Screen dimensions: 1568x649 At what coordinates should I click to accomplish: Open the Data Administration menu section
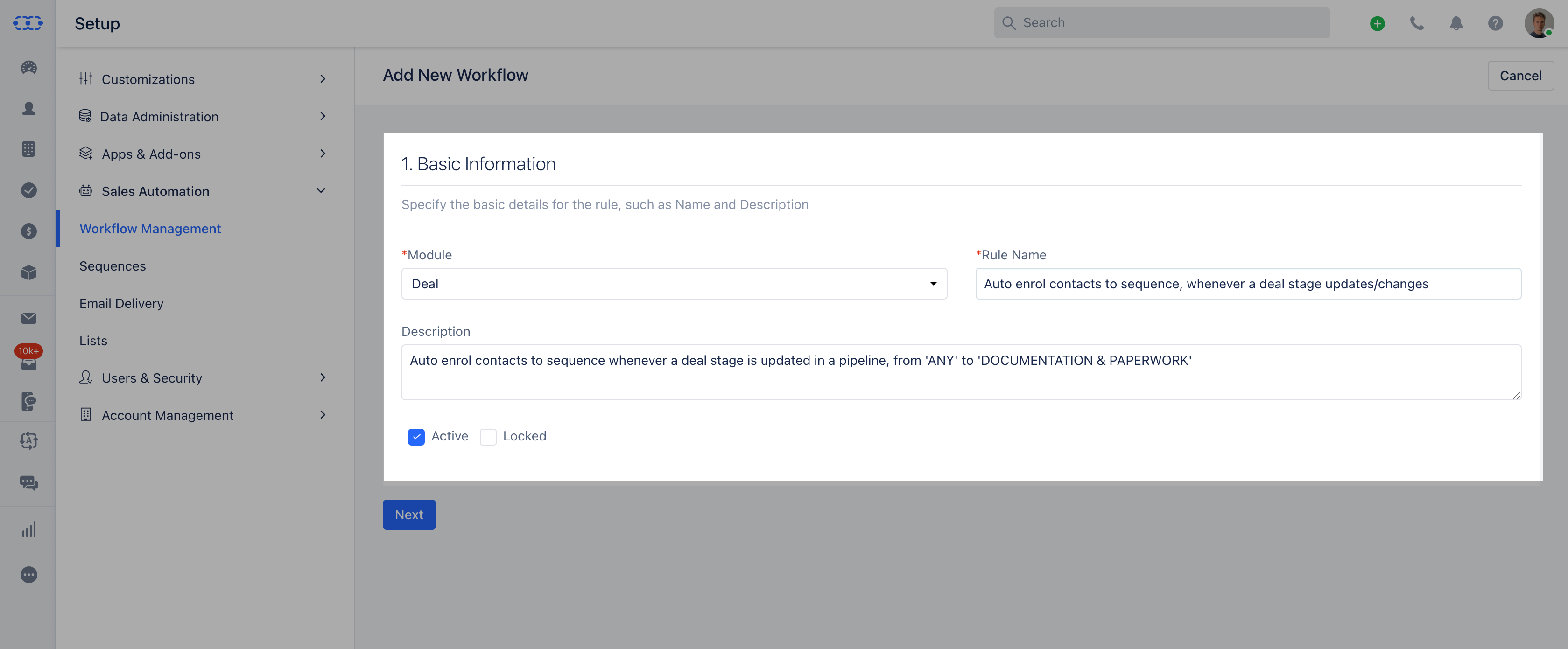click(204, 116)
